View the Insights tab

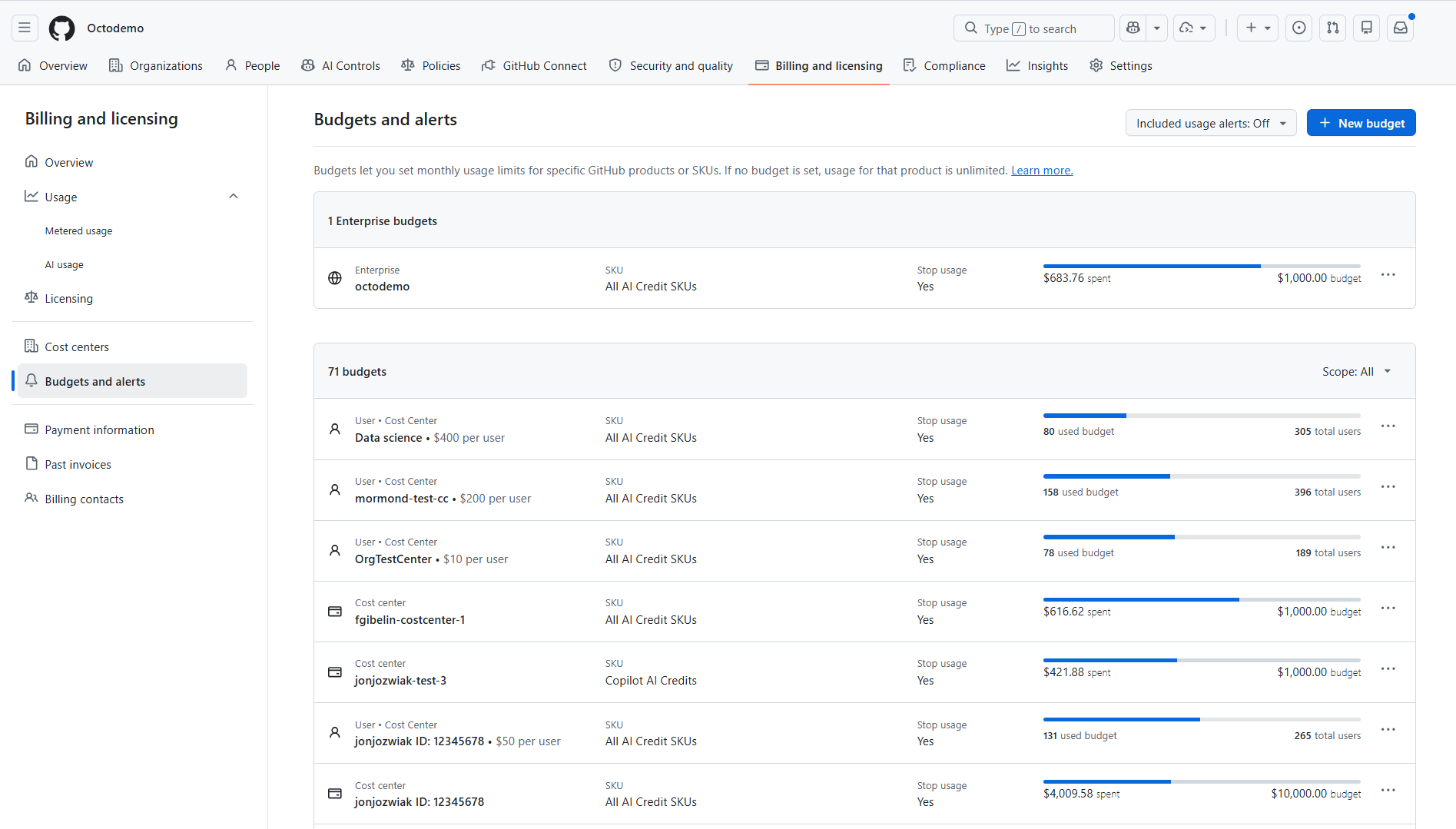click(x=1037, y=66)
